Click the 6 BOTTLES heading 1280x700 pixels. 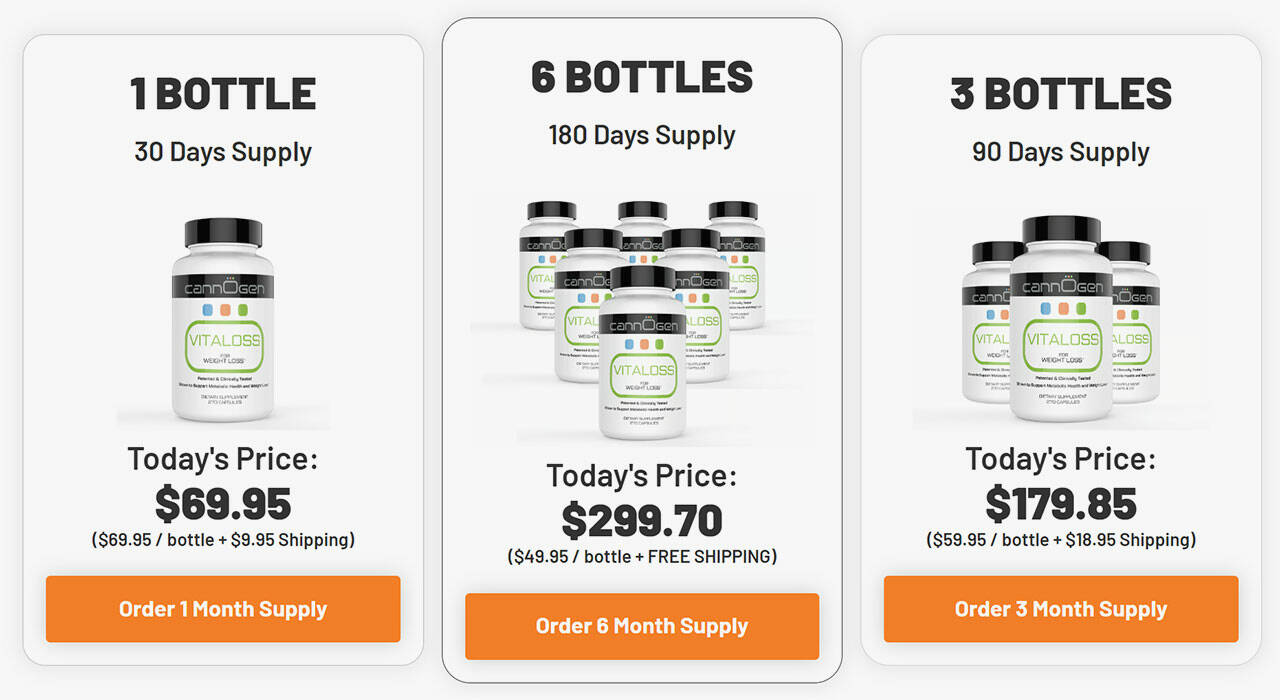tap(642, 77)
